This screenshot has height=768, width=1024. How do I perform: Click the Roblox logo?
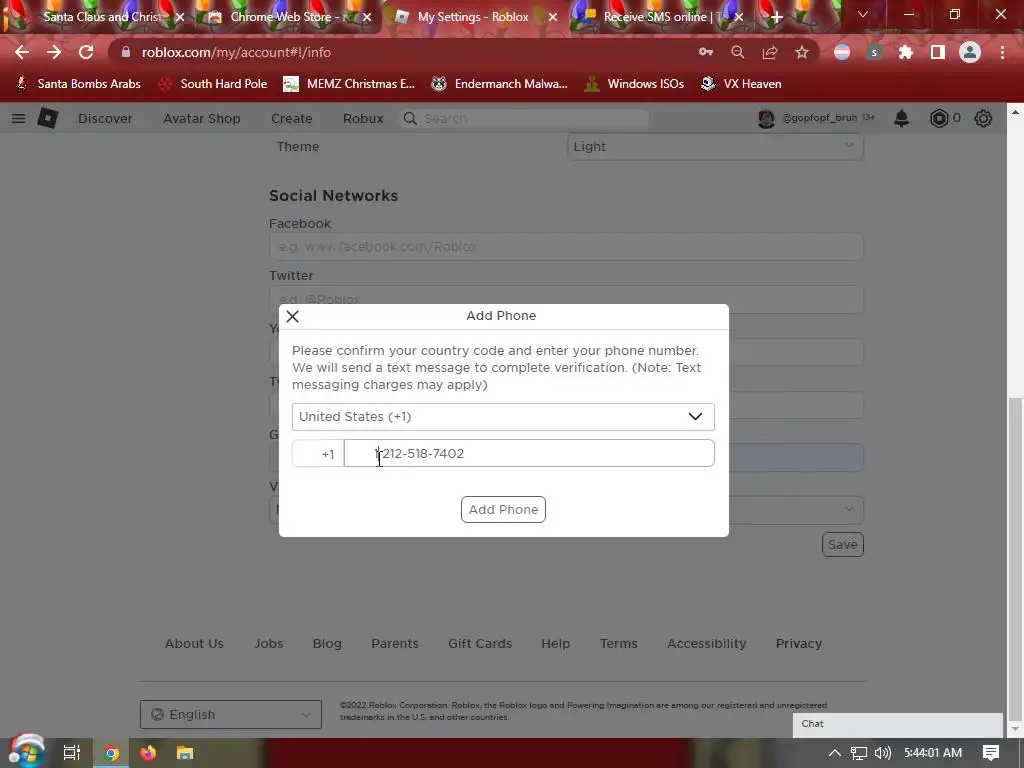pos(48,118)
